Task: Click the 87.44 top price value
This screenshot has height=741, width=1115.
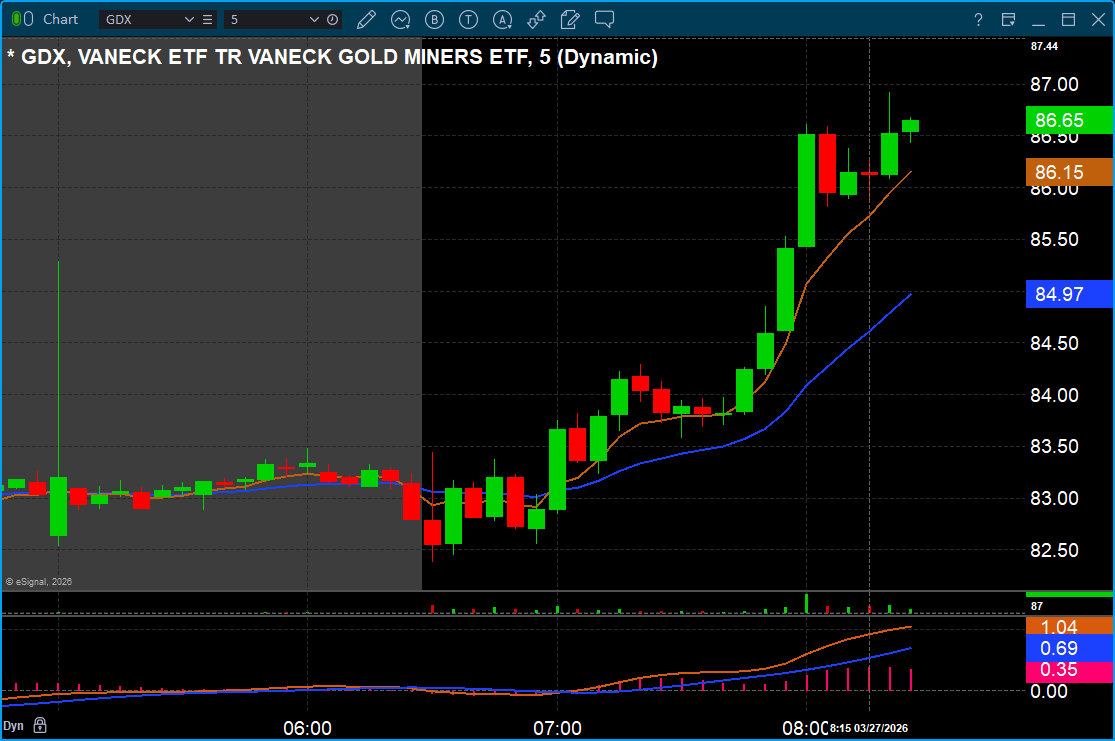Action: tap(1045, 46)
